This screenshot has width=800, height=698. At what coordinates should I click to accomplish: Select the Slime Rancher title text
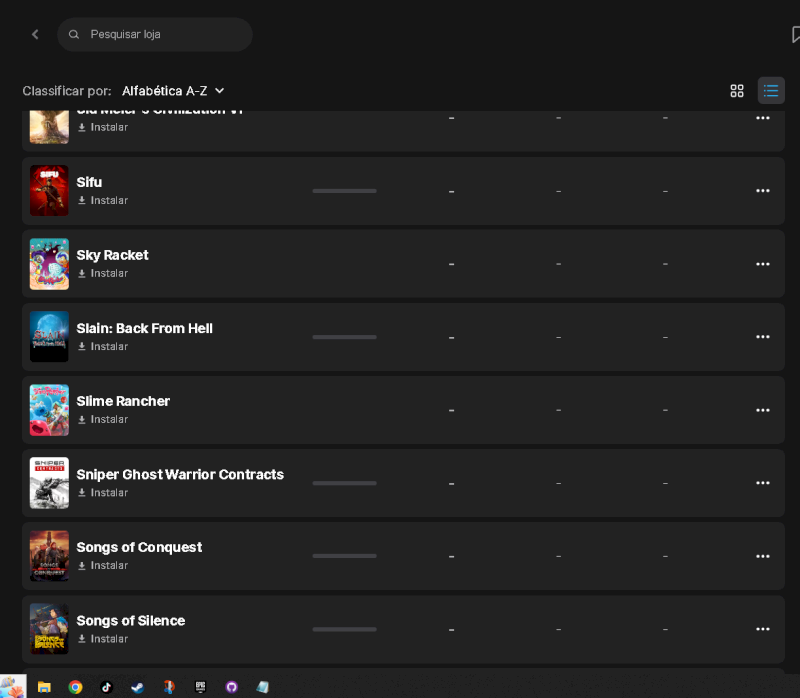point(123,401)
